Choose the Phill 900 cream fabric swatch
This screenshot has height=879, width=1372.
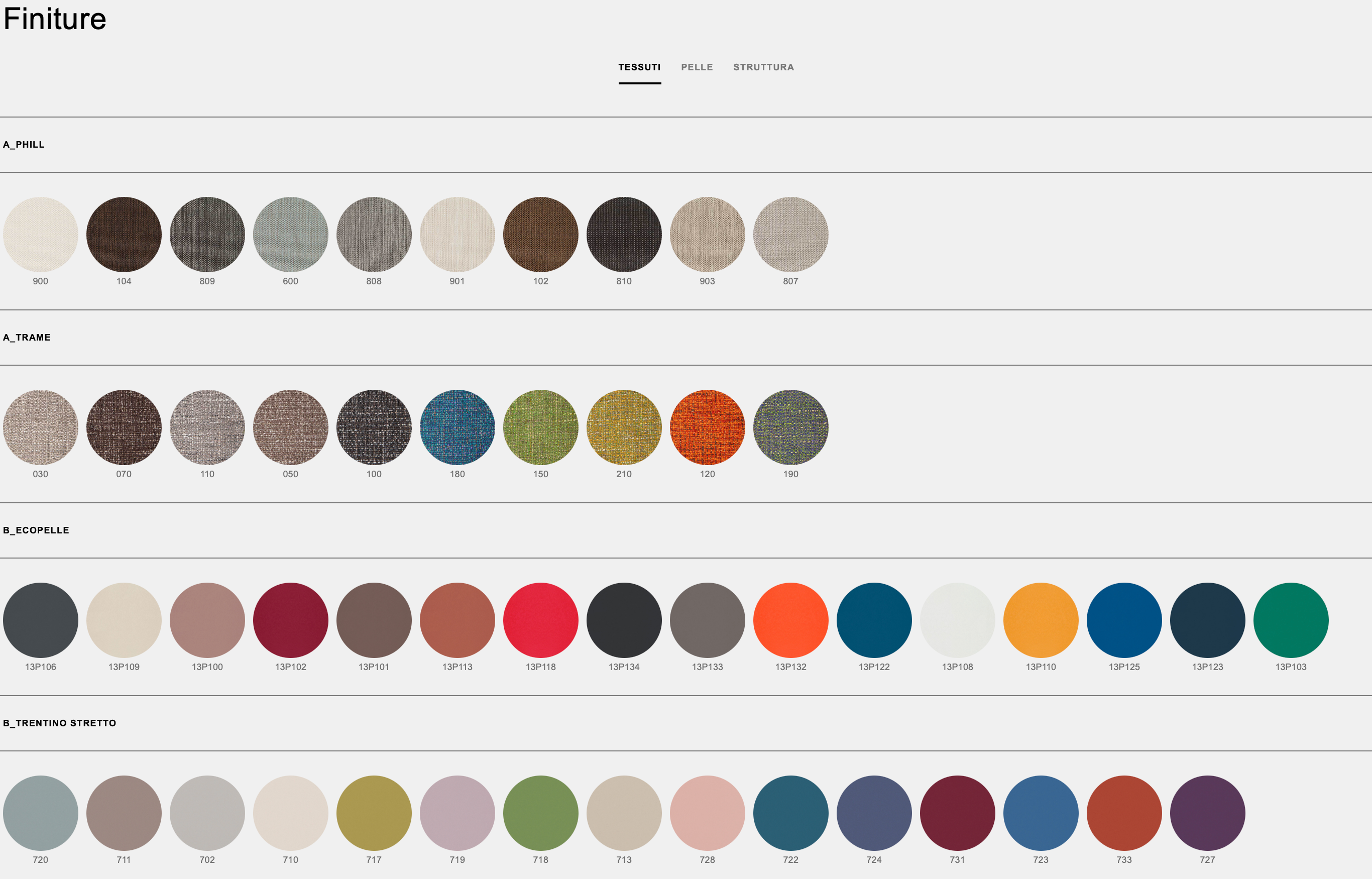[x=41, y=235]
